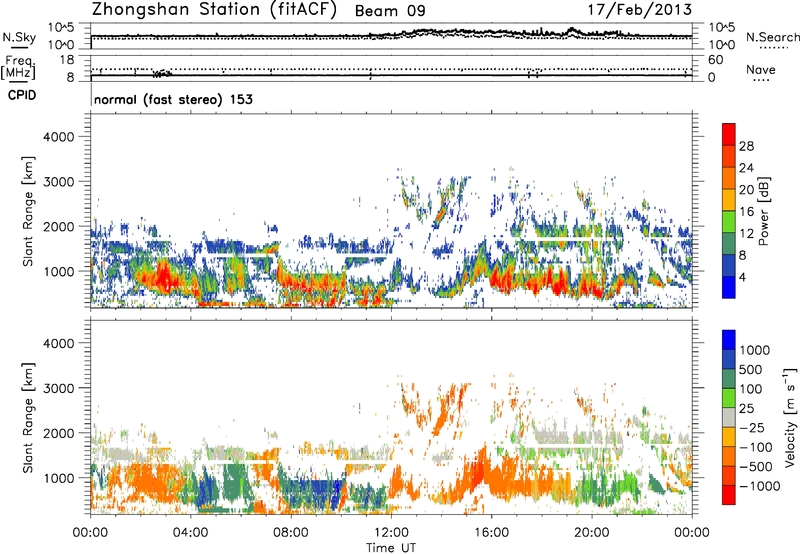The height and width of the screenshot is (554, 800).
Task: Select the "-25" Velocity colorbar label
Action: click(x=752, y=427)
